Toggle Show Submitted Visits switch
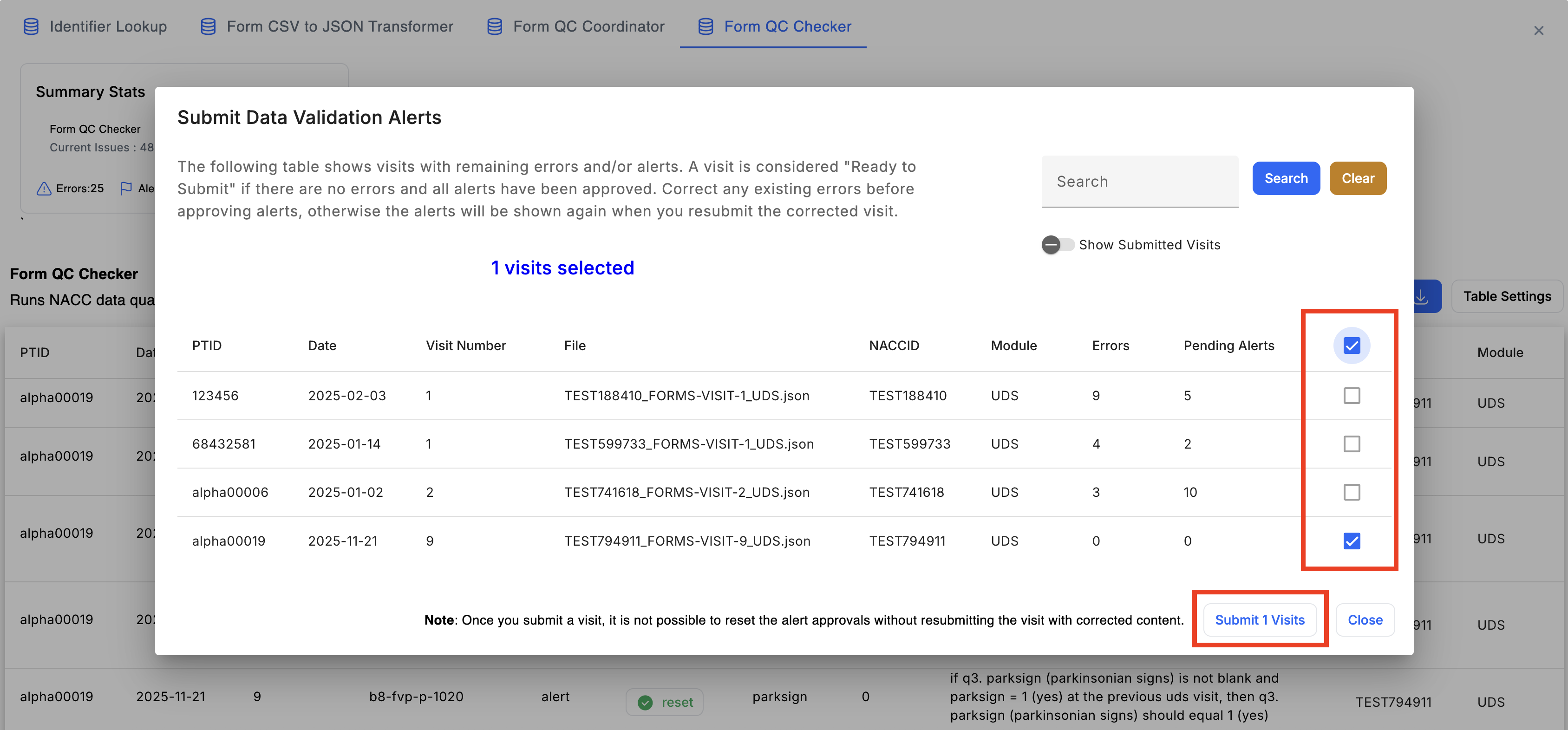The height and width of the screenshot is (730, 1568). tap(1058, 245)
